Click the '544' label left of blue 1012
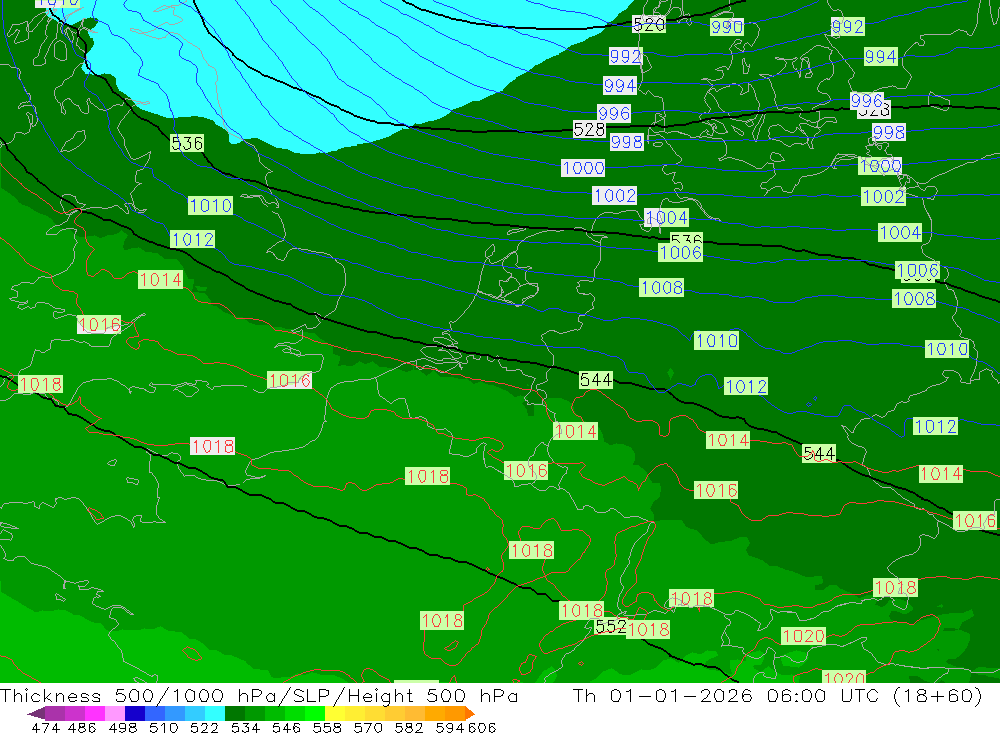1000x733 pixels. click(x=596, y=380)
